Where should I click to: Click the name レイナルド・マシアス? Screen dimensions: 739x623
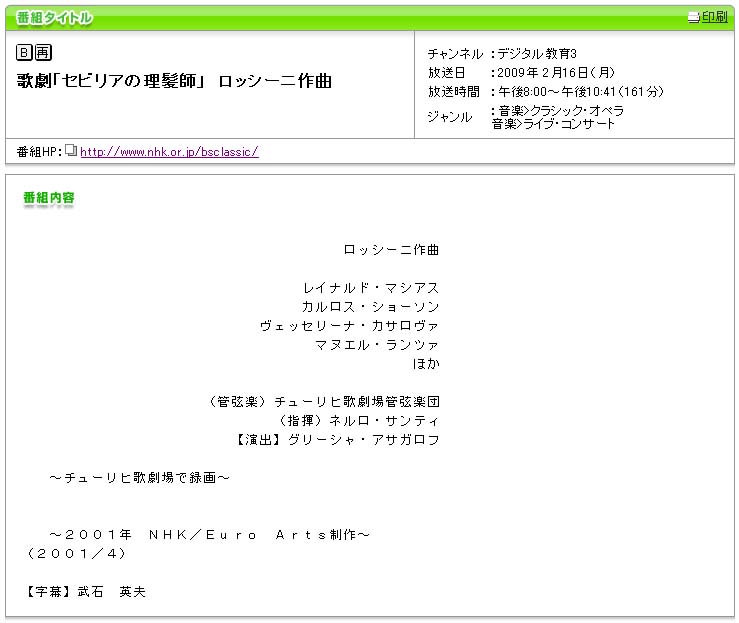(371, 287)
